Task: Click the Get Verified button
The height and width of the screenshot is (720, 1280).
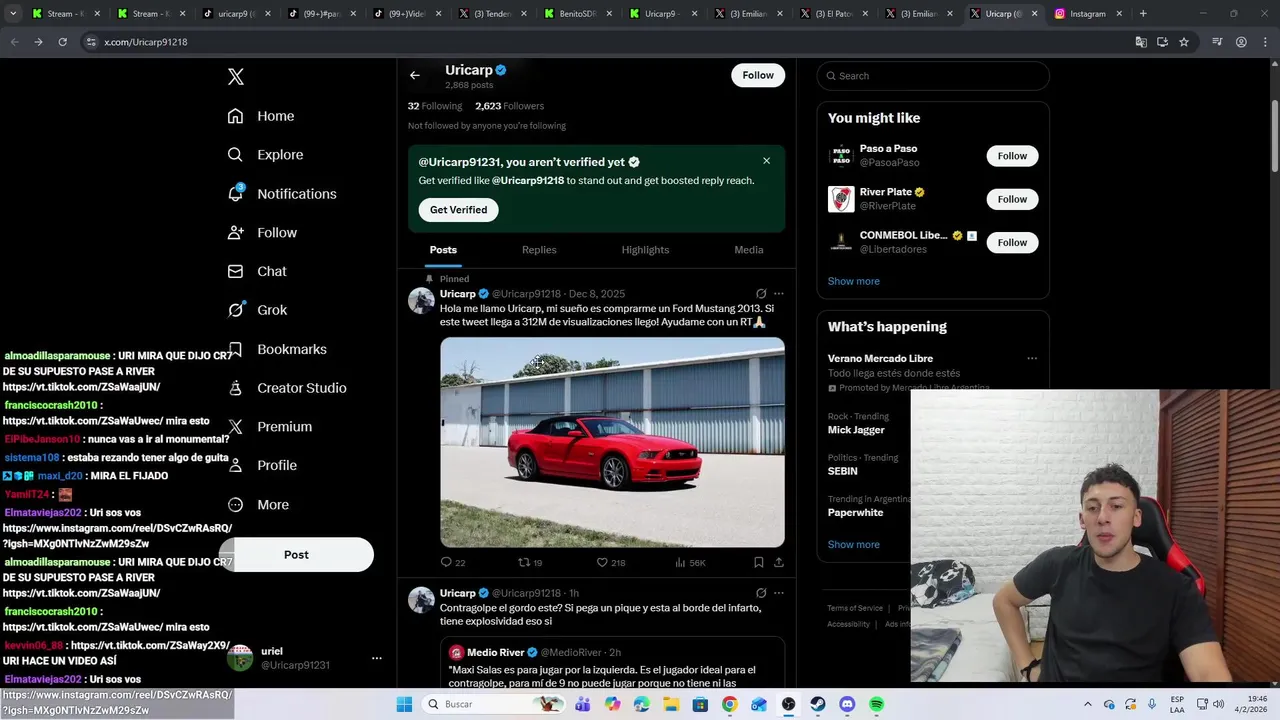Action: (458, 210)
